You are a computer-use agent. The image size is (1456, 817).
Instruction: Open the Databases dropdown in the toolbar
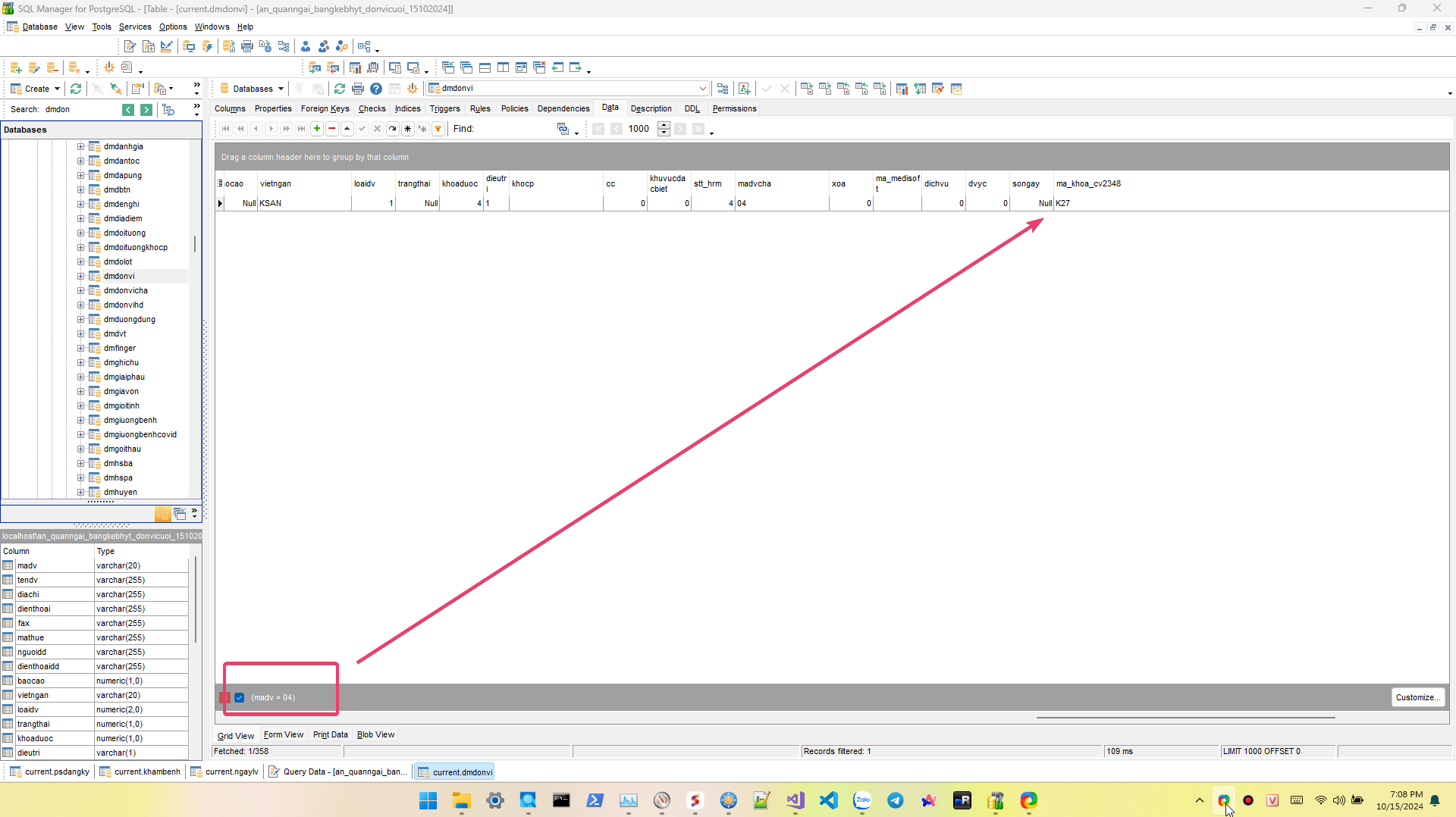click(252, 89)
